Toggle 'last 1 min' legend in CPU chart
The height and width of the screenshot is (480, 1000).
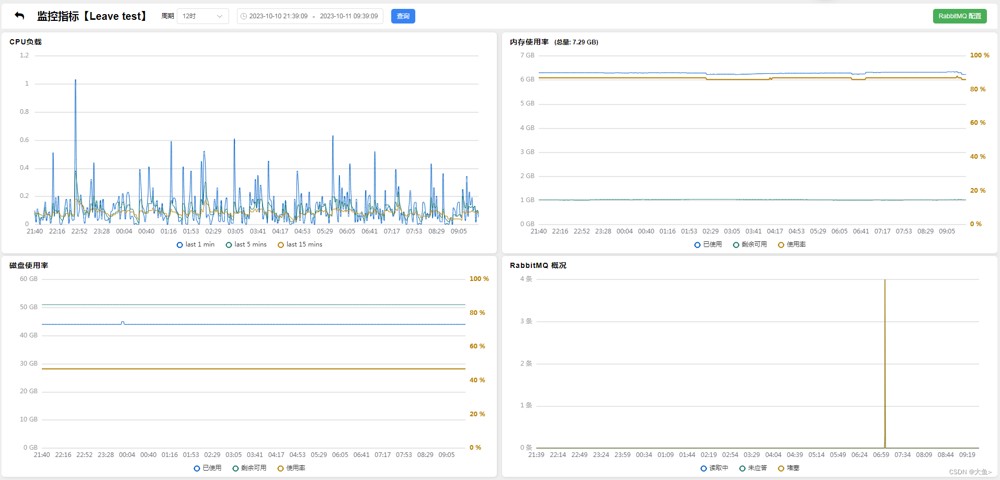pos(196,244)
